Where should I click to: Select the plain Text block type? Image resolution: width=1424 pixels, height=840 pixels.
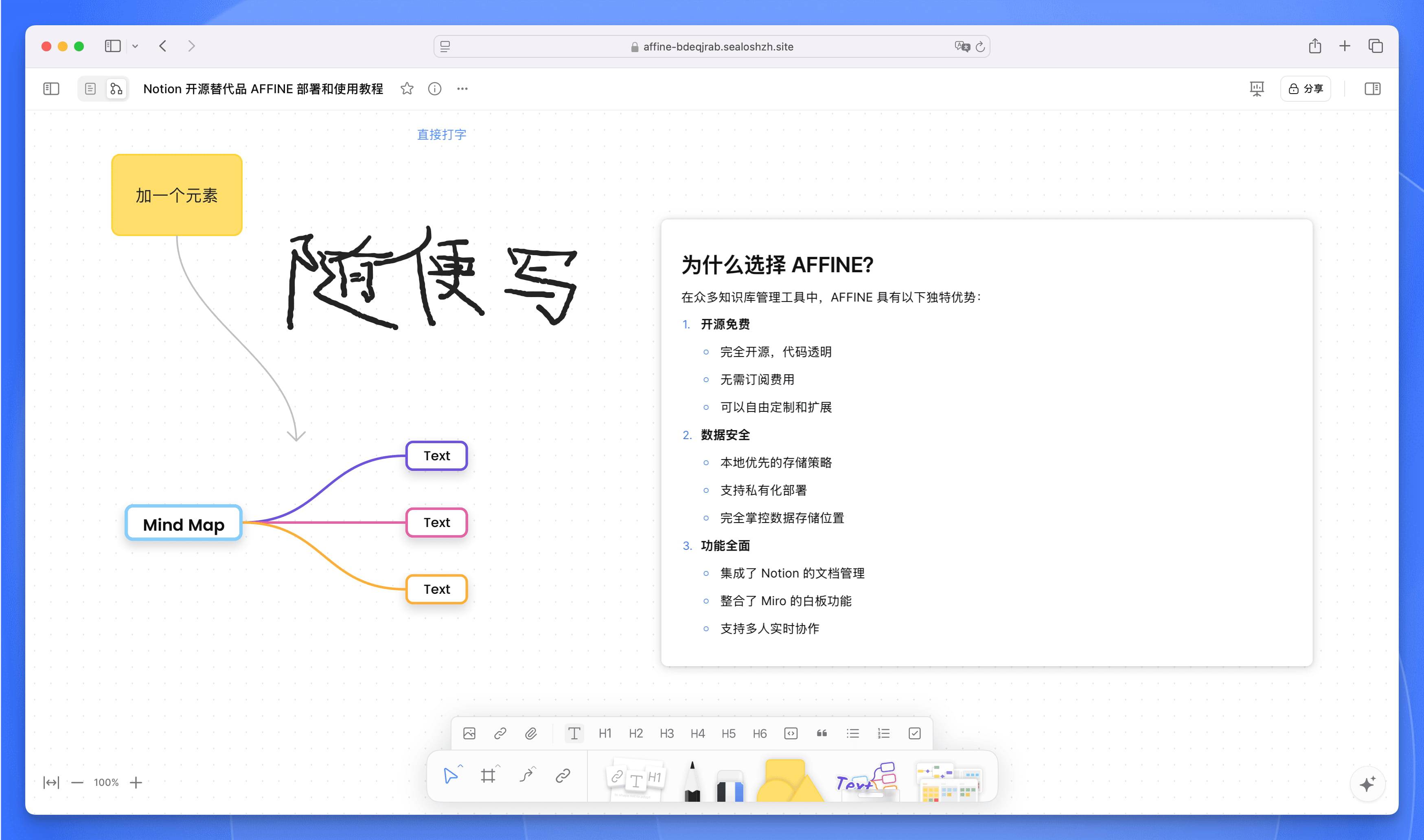574,734
